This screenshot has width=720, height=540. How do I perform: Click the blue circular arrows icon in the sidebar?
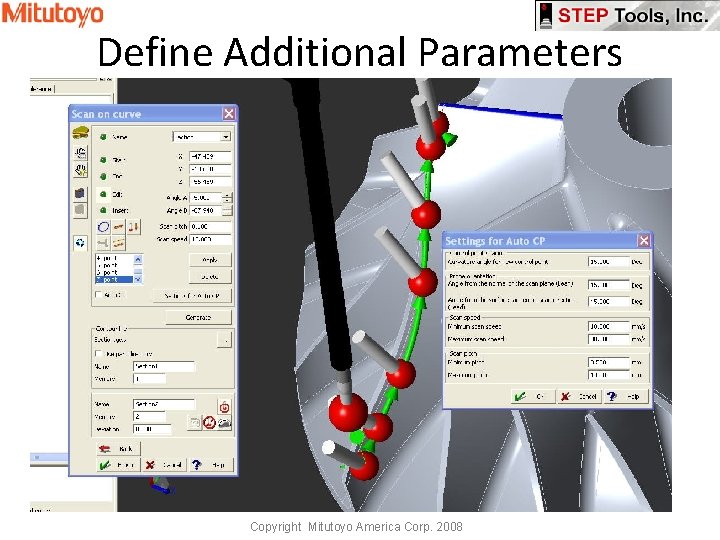80,242
